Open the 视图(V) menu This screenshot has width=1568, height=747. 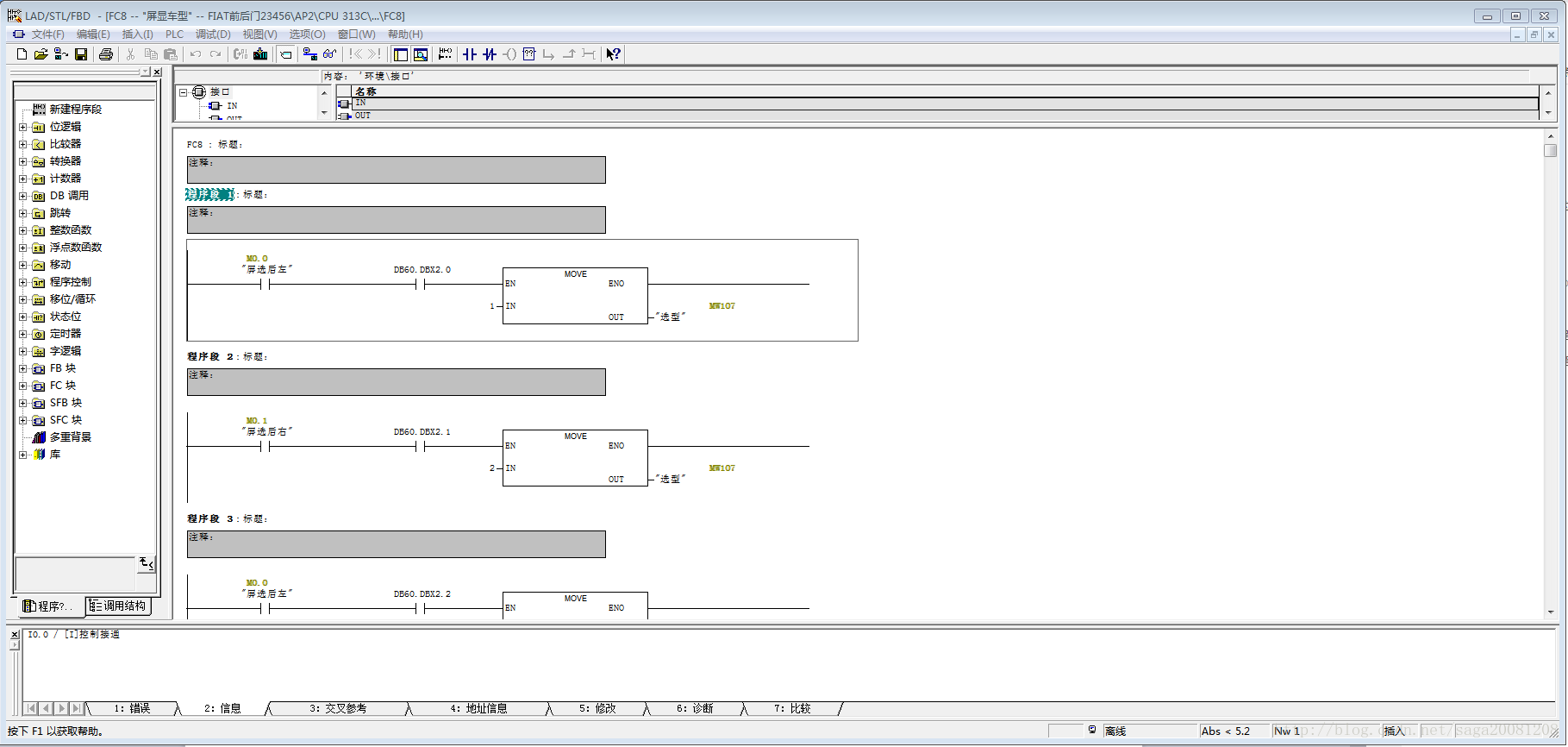pyautogui.click(x=259, y=35)
